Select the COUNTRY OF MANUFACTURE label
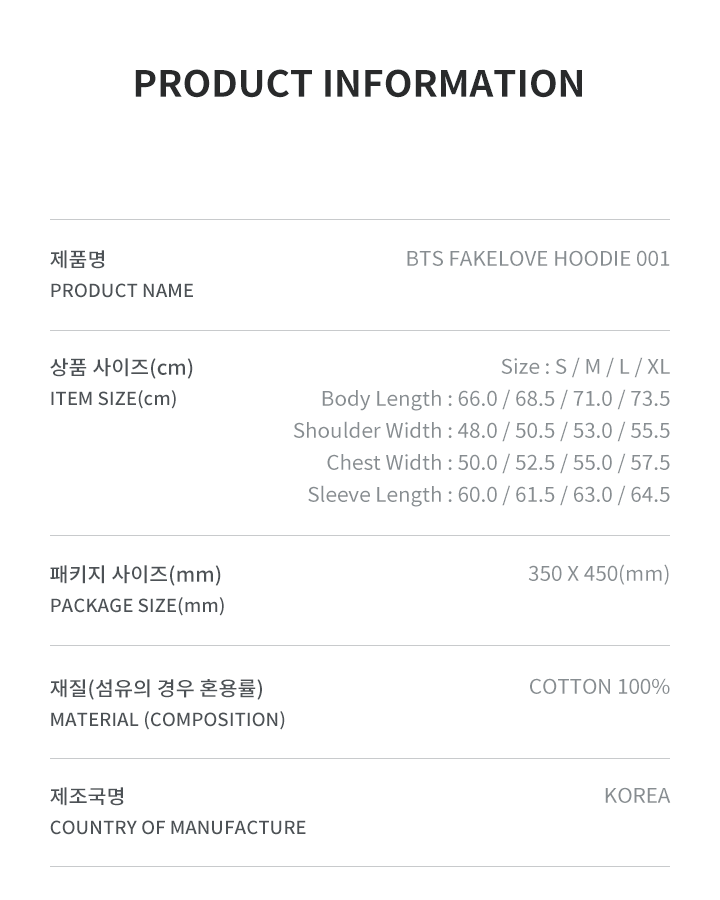Screen dimensions: 720x900 (178, 828)
